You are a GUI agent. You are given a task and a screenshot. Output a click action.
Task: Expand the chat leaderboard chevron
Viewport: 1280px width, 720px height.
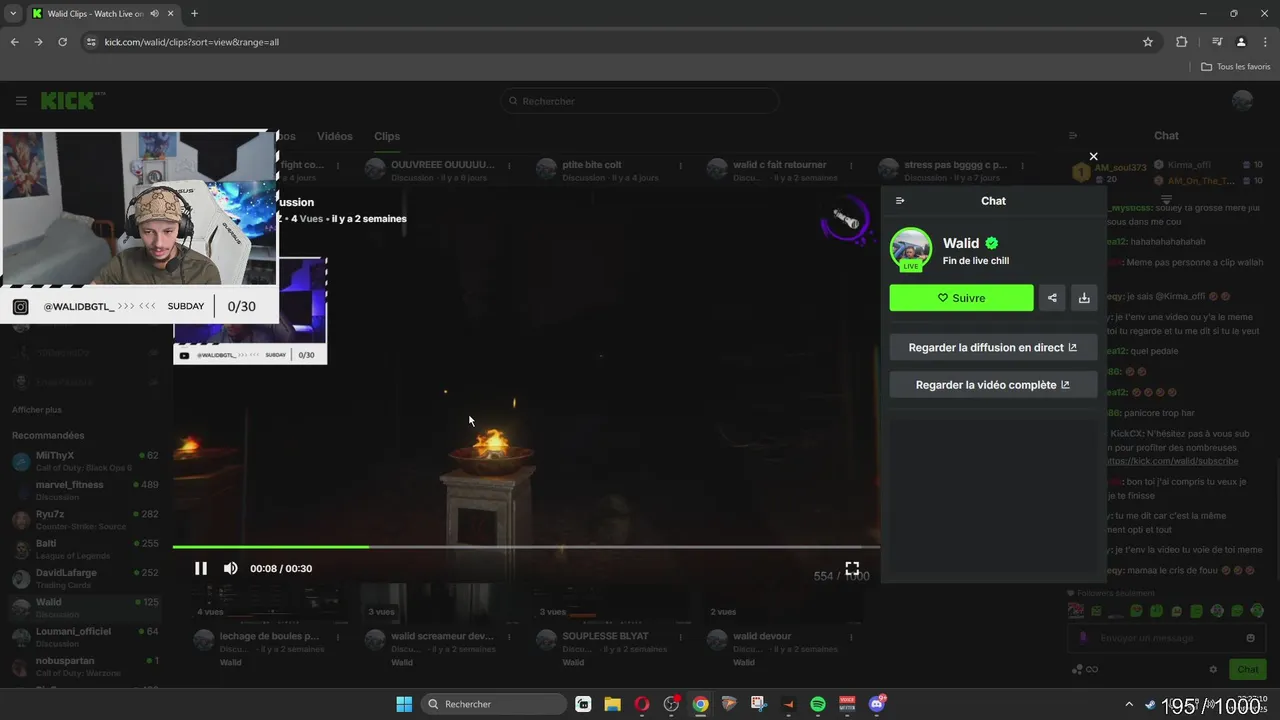[x=1167, y=199]
